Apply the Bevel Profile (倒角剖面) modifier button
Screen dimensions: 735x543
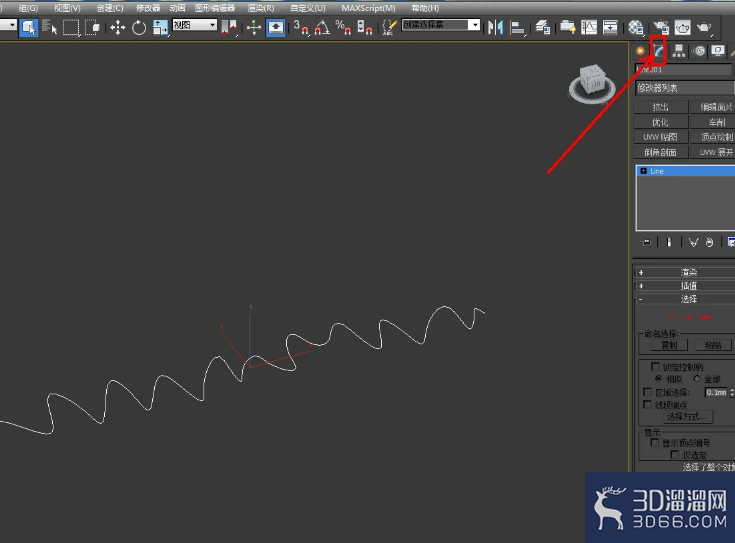click(x=660, y=152)
